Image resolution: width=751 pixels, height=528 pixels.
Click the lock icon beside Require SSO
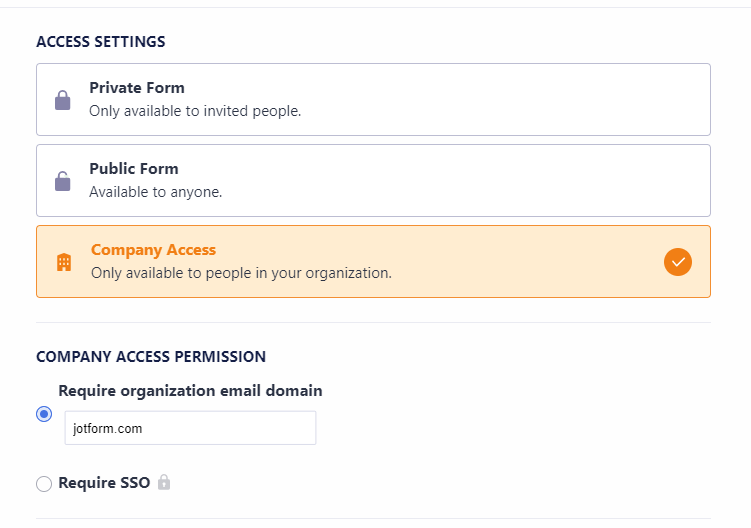point(164,483)
